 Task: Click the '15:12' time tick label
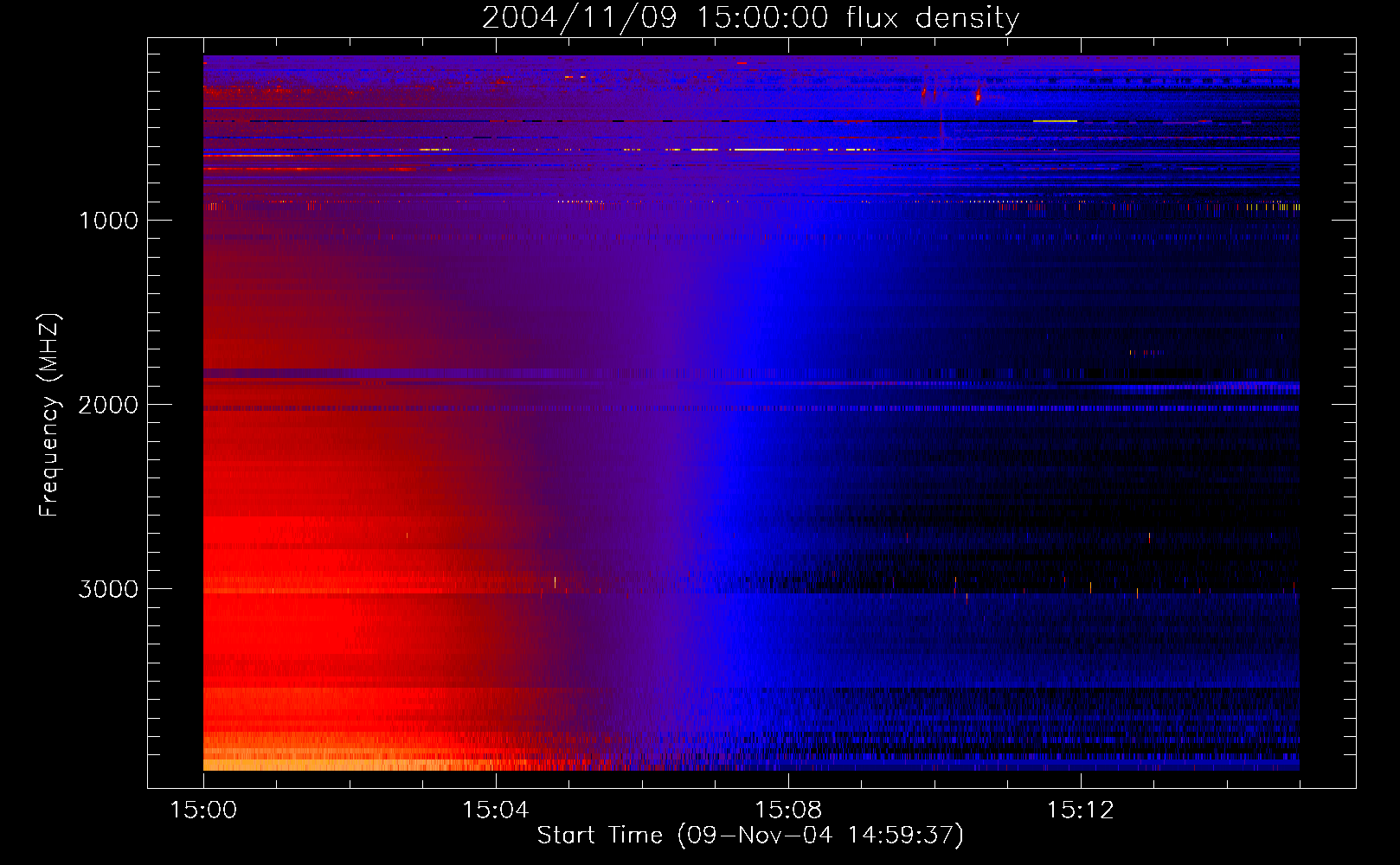tap(1080, 811)
